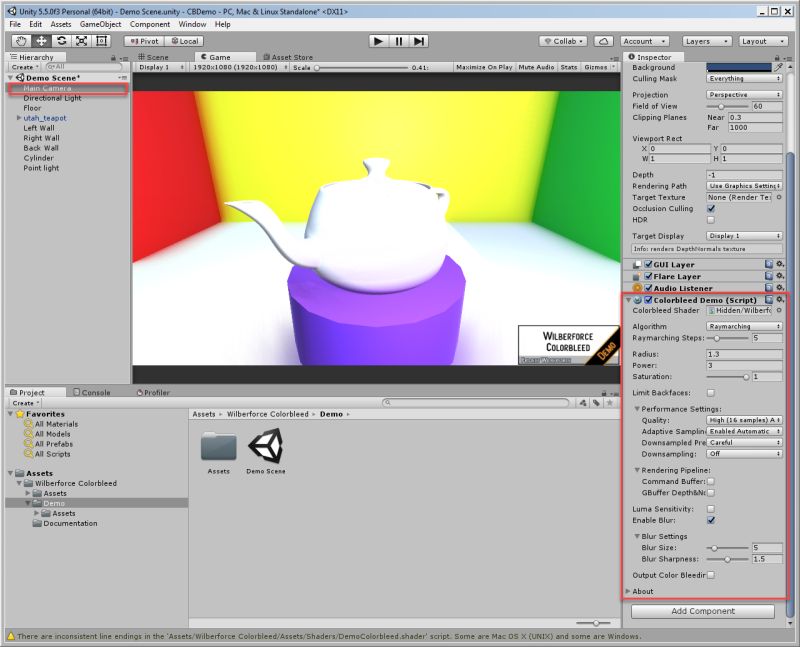Click the Background color swatch
Viewport: 800px width, 647px height.
pyautogui.click(x=739, y=67)
